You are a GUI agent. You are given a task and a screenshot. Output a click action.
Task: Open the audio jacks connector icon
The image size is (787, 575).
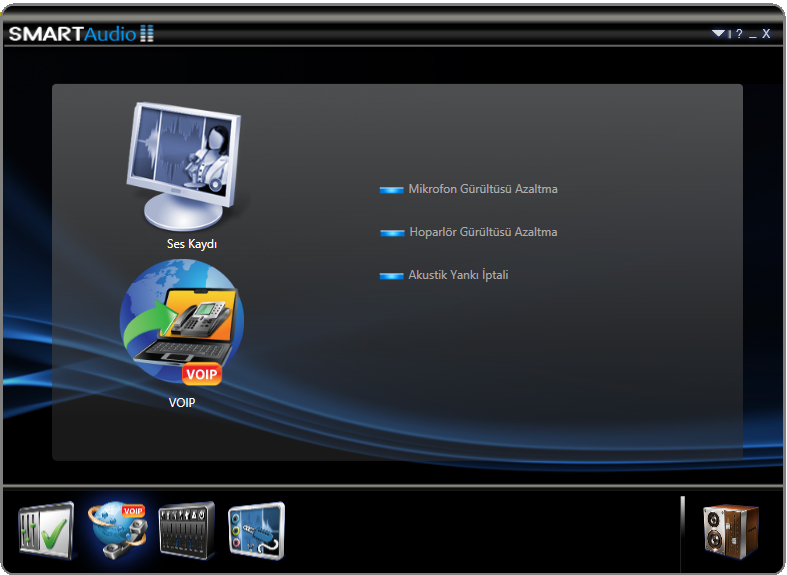pyautogui.click(x=256, y=531)
